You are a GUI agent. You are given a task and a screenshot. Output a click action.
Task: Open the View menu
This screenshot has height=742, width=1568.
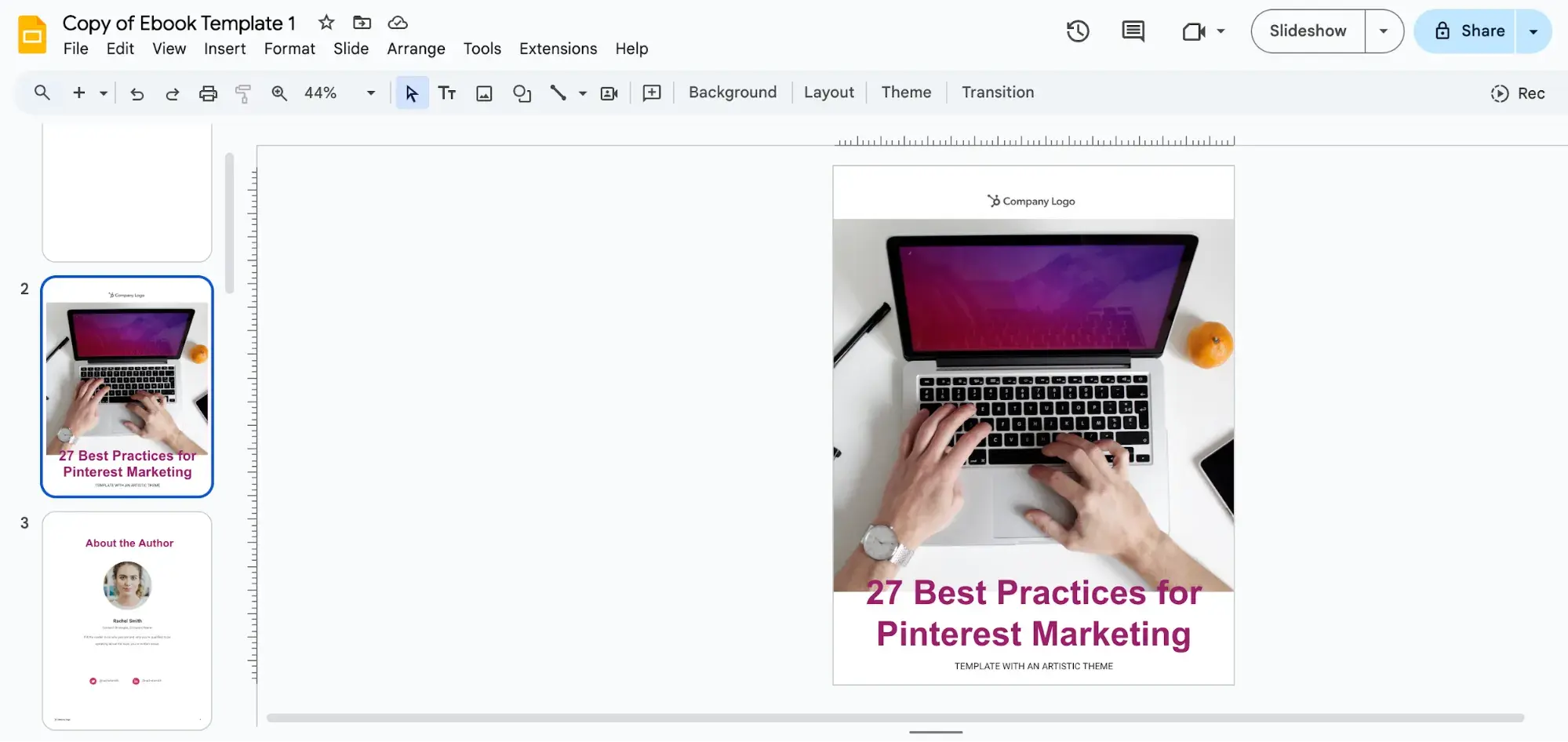pos(169,49)
